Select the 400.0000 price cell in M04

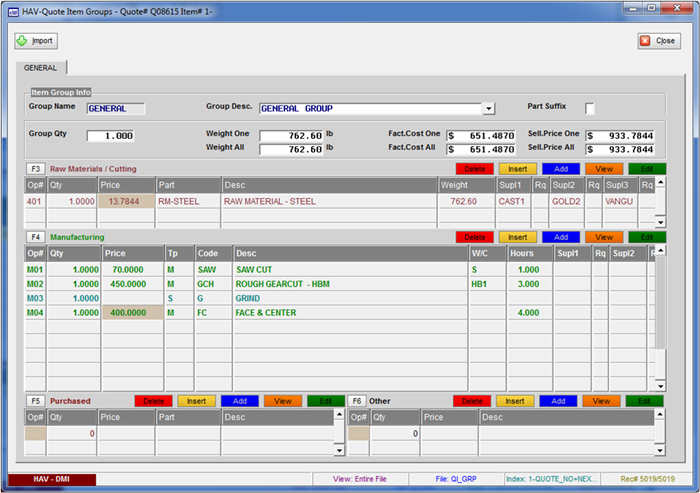[133, 313]
